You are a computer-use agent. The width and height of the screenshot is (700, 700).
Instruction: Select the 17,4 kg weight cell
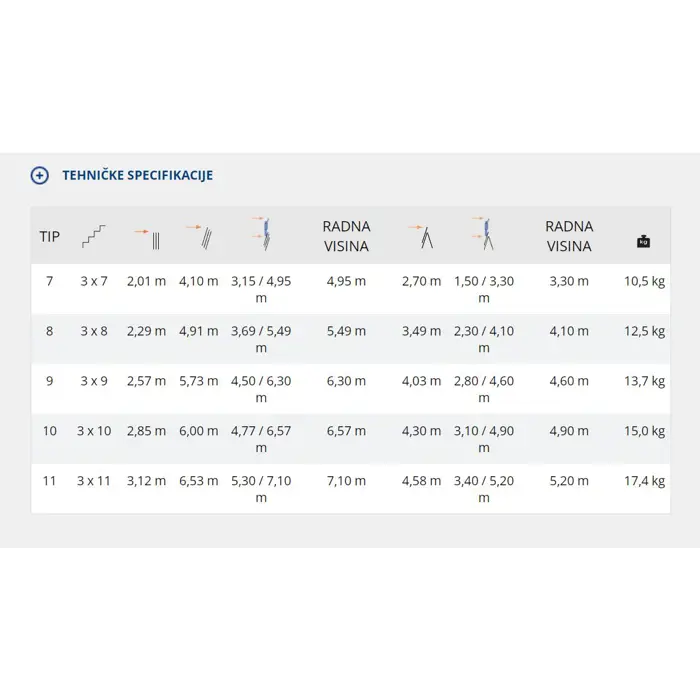point(644,481)
